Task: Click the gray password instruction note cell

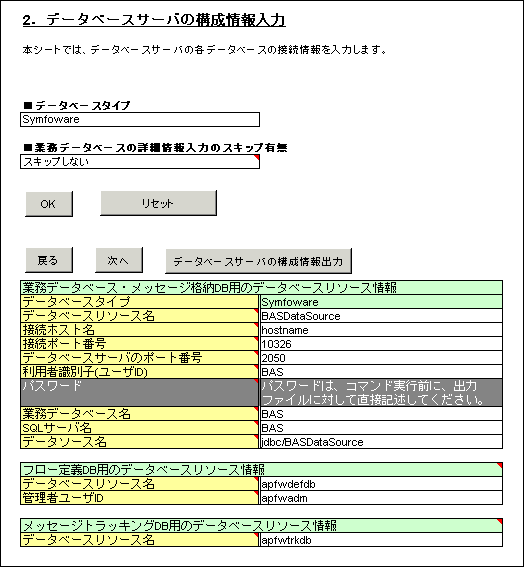Action: coord(381,393)
